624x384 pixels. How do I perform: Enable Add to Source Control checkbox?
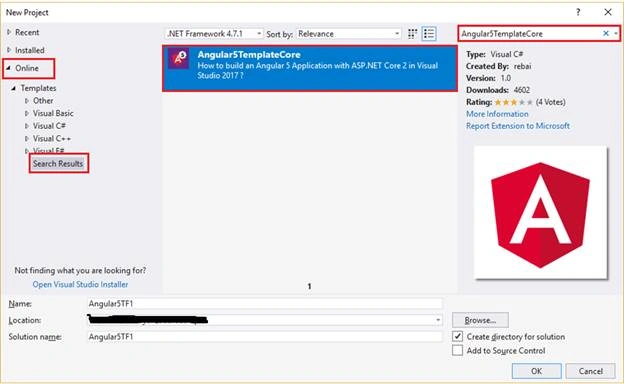tap(458, 351)
